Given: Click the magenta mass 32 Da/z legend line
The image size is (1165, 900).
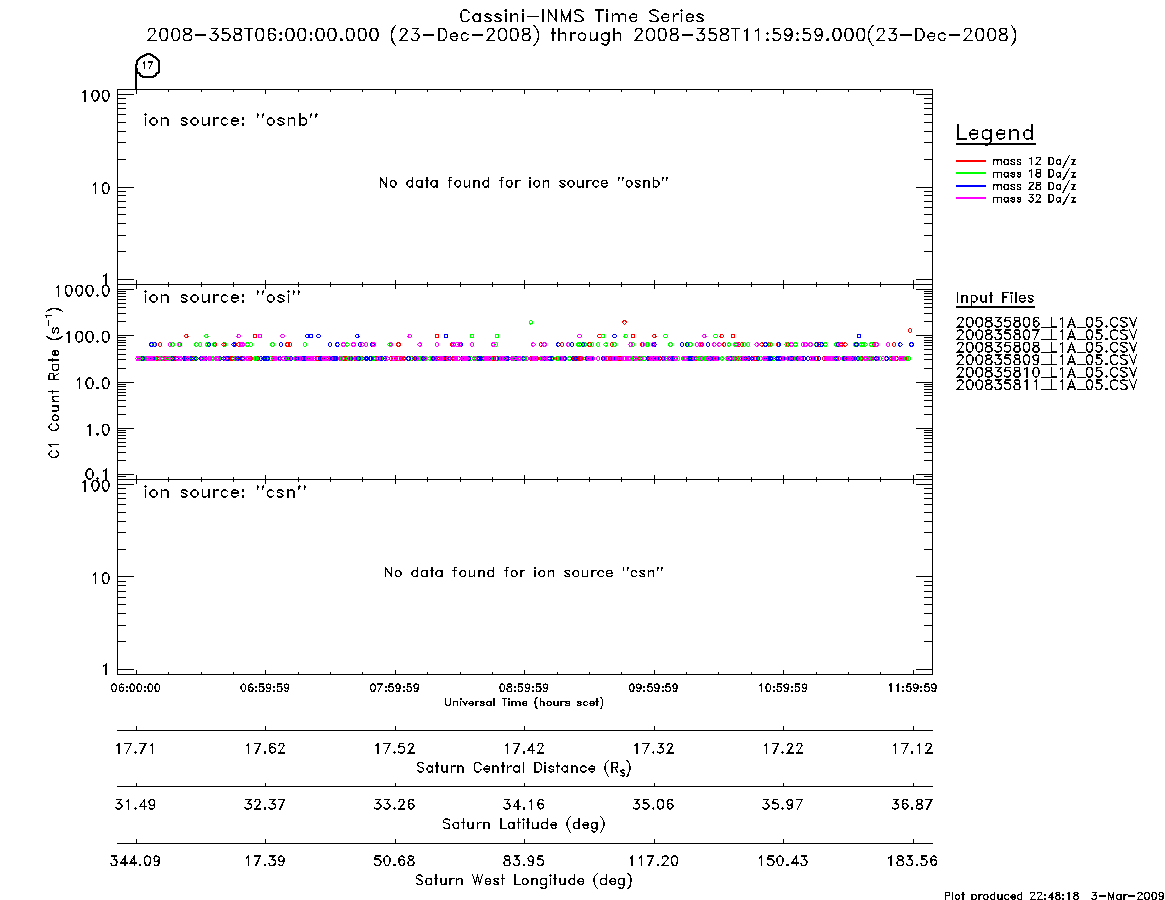Looking at the screenshot, I should pyautogui.click(x=970, y=199).
